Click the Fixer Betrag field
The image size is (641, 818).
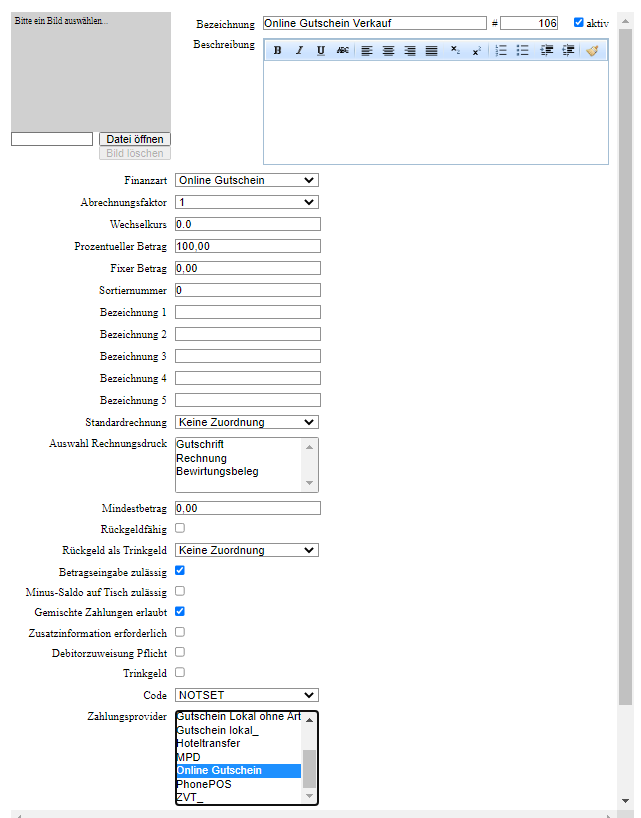pyautogui.click(x=248, y=268)
